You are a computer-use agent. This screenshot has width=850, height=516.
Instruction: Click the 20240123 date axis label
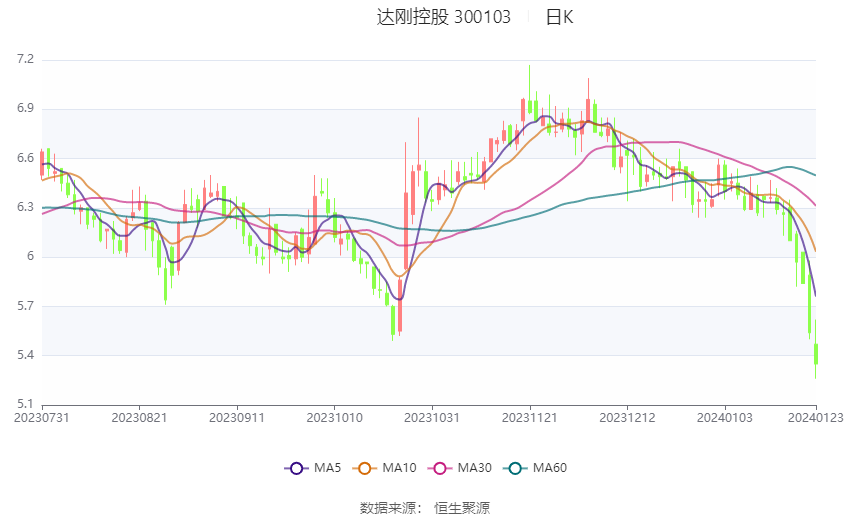click(x=816, y=418)
